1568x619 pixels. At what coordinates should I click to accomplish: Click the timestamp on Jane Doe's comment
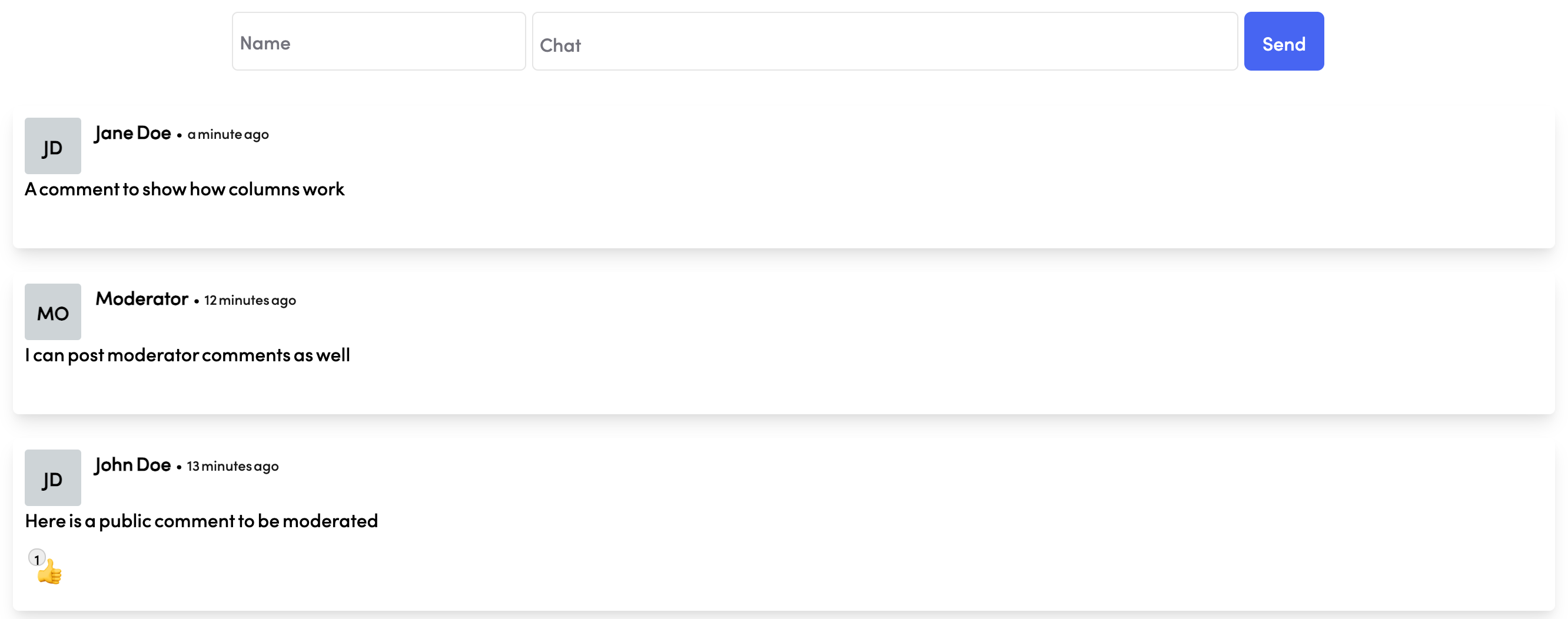[x=228, y=135]
